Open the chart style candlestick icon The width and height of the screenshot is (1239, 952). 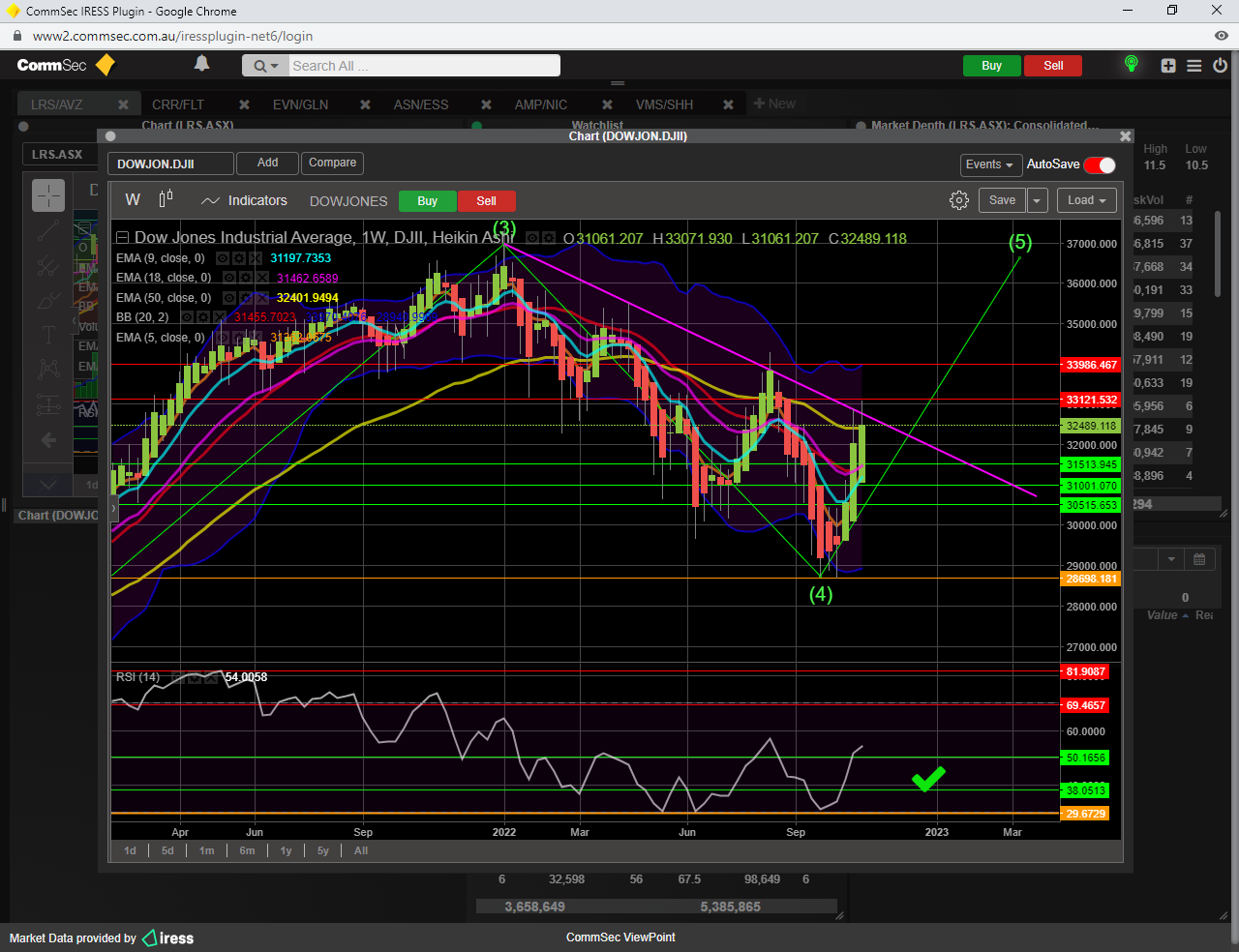(166, 199)
